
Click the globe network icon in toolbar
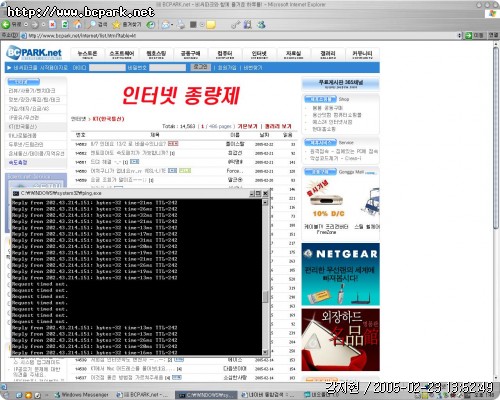(261, 24)
